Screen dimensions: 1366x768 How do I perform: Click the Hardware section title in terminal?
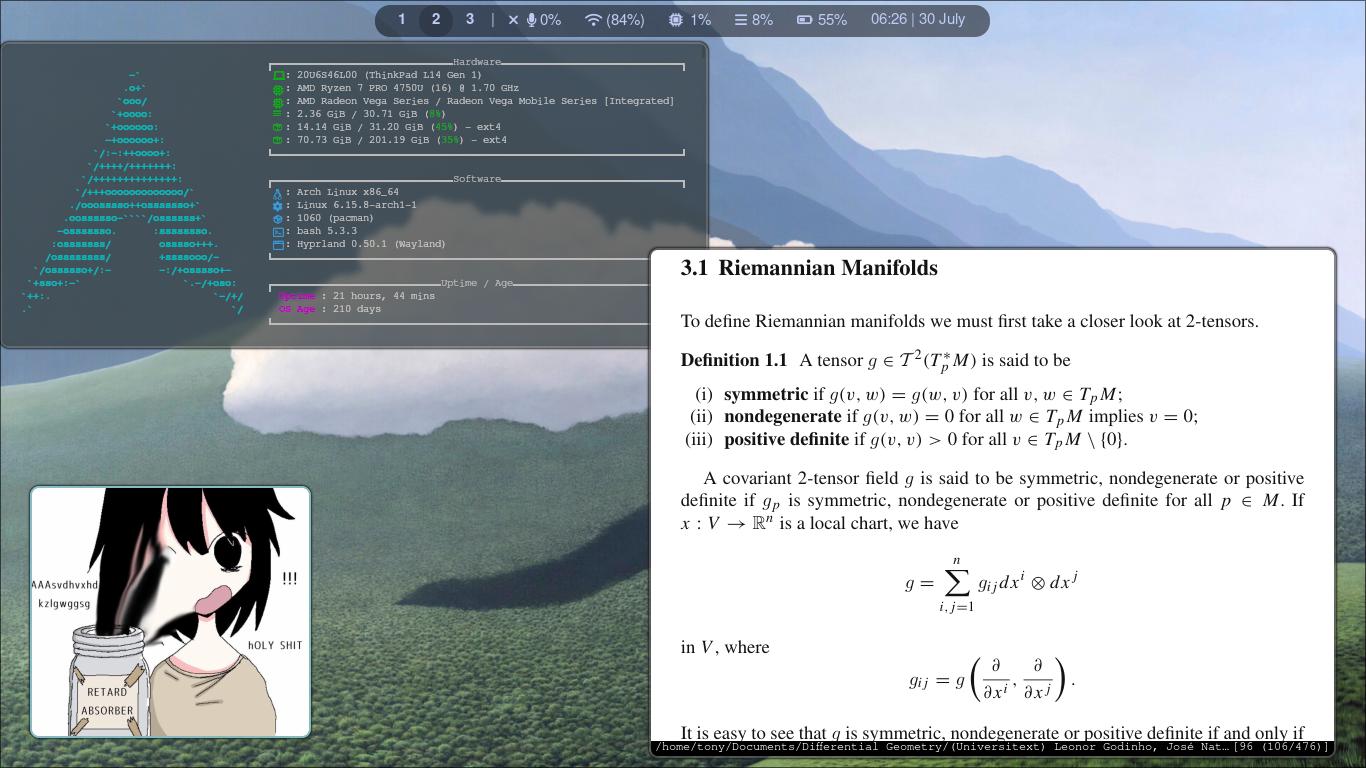pos(477,62)
